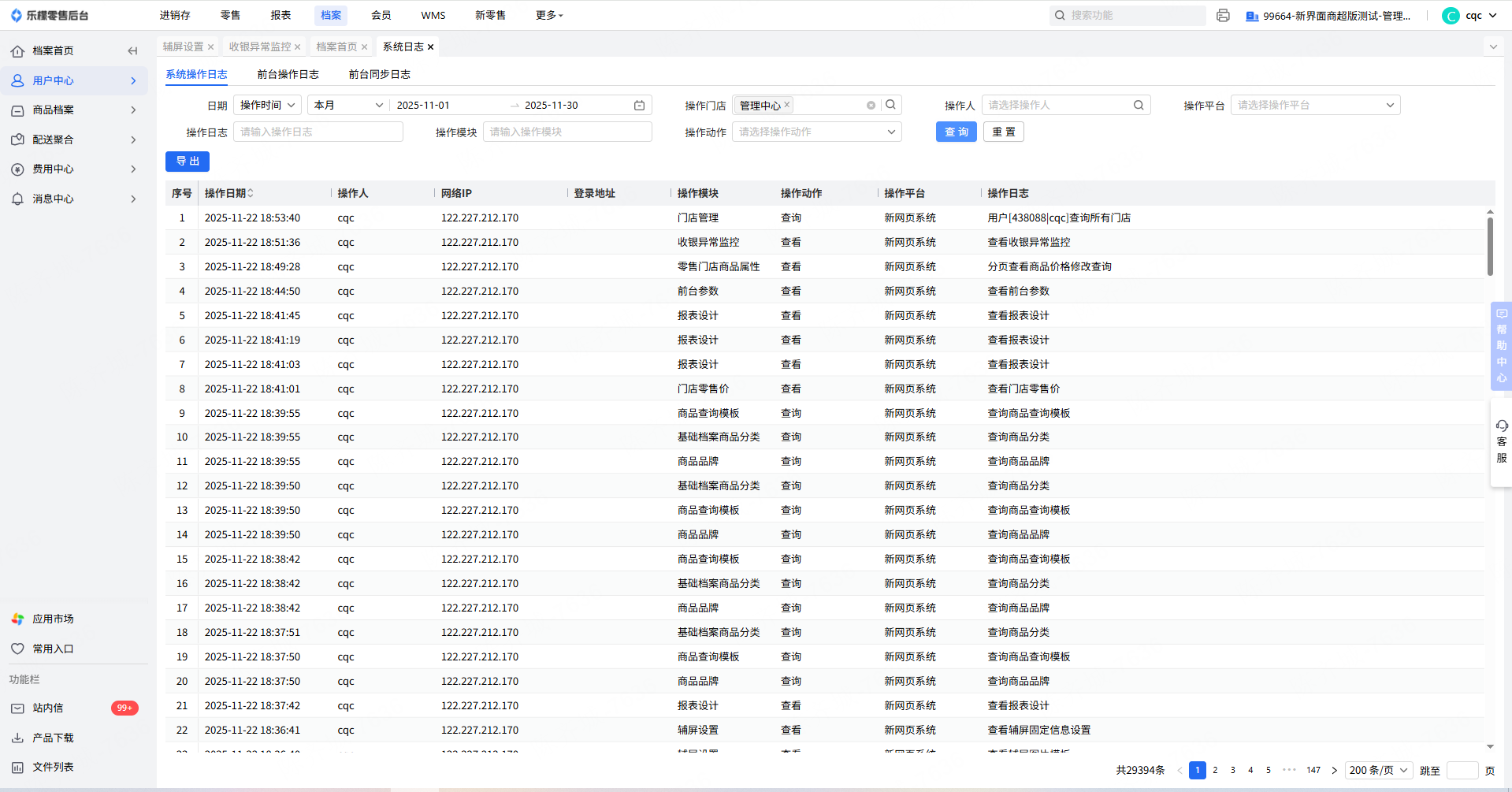Open the 操作动作 dropdown
Screen dimensions: 1512x792
click(816, 132)
